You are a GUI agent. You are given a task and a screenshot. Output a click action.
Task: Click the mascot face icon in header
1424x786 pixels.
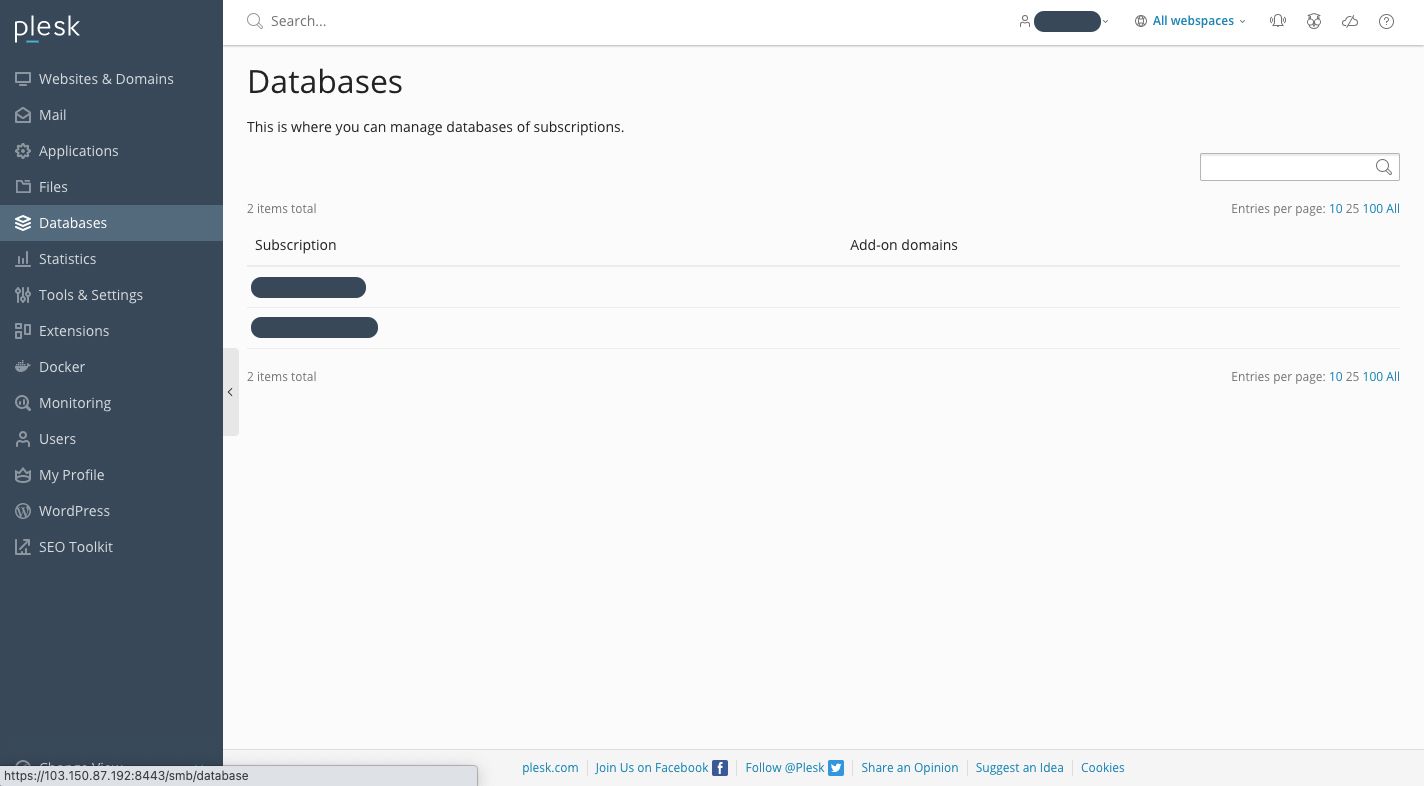pyautogui.click(x=1314, y=21)
